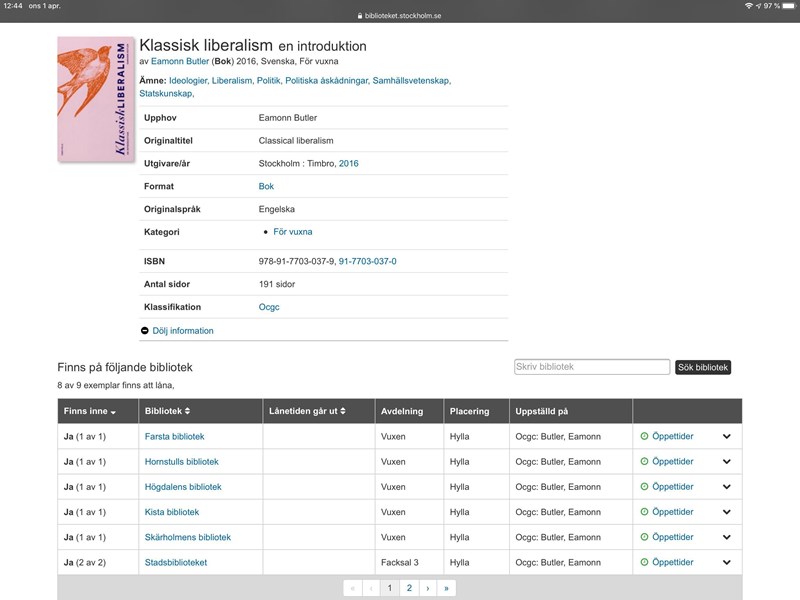Image resolution: width=800 pixels, height=600 pixels.
Task: Select page 1 in the pagination
Action: [x=390, y=589]
